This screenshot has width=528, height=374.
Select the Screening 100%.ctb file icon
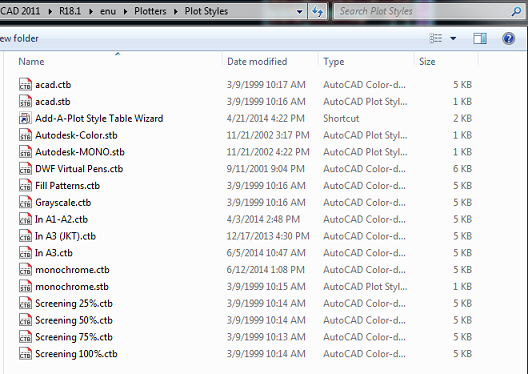click(25, 354)
